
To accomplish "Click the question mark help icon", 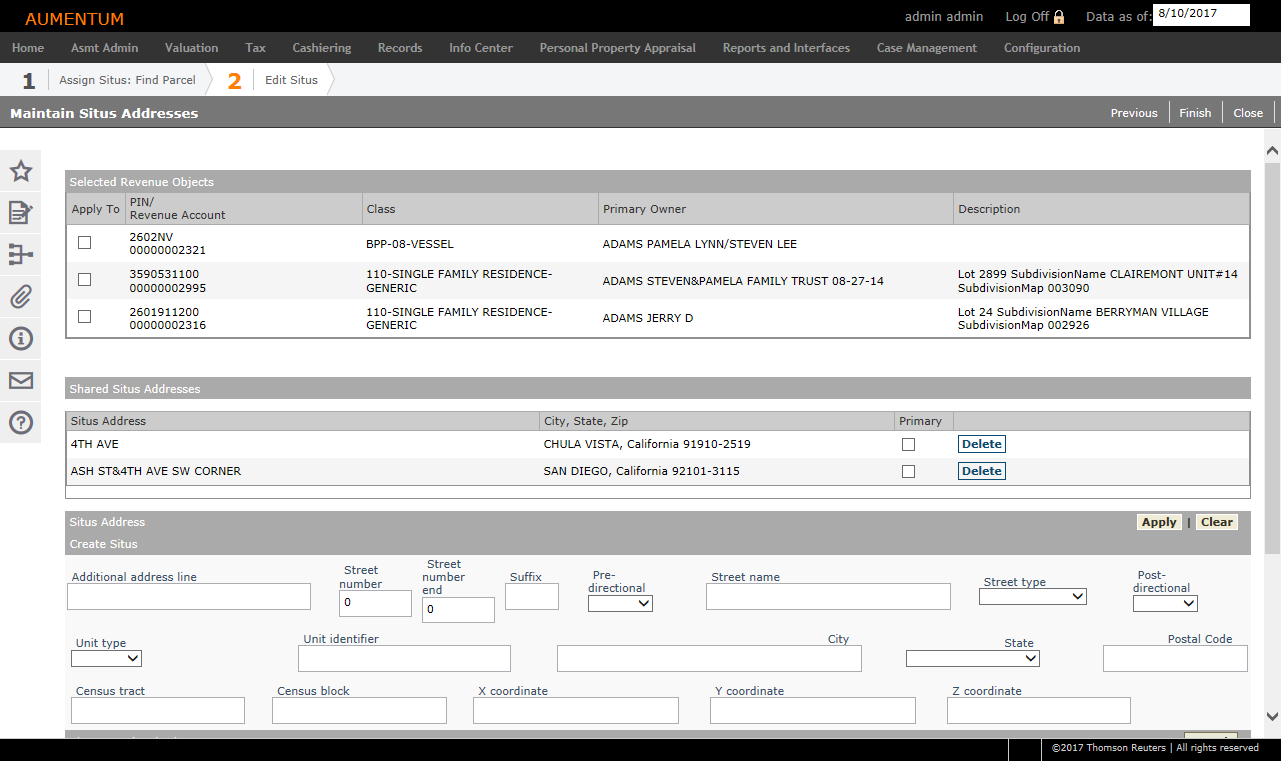I will [x=21, y=423].
